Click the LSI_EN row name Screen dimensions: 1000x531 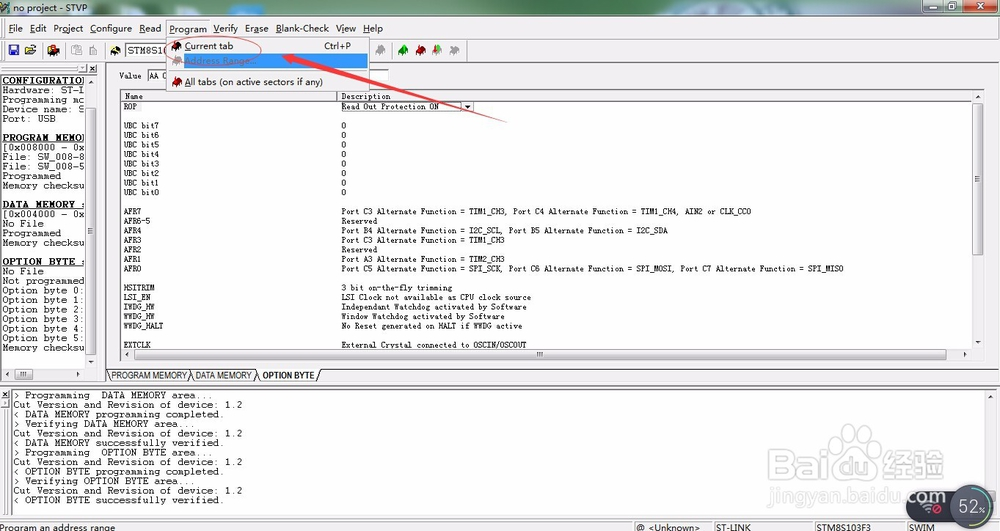click(x=136, y=297)
